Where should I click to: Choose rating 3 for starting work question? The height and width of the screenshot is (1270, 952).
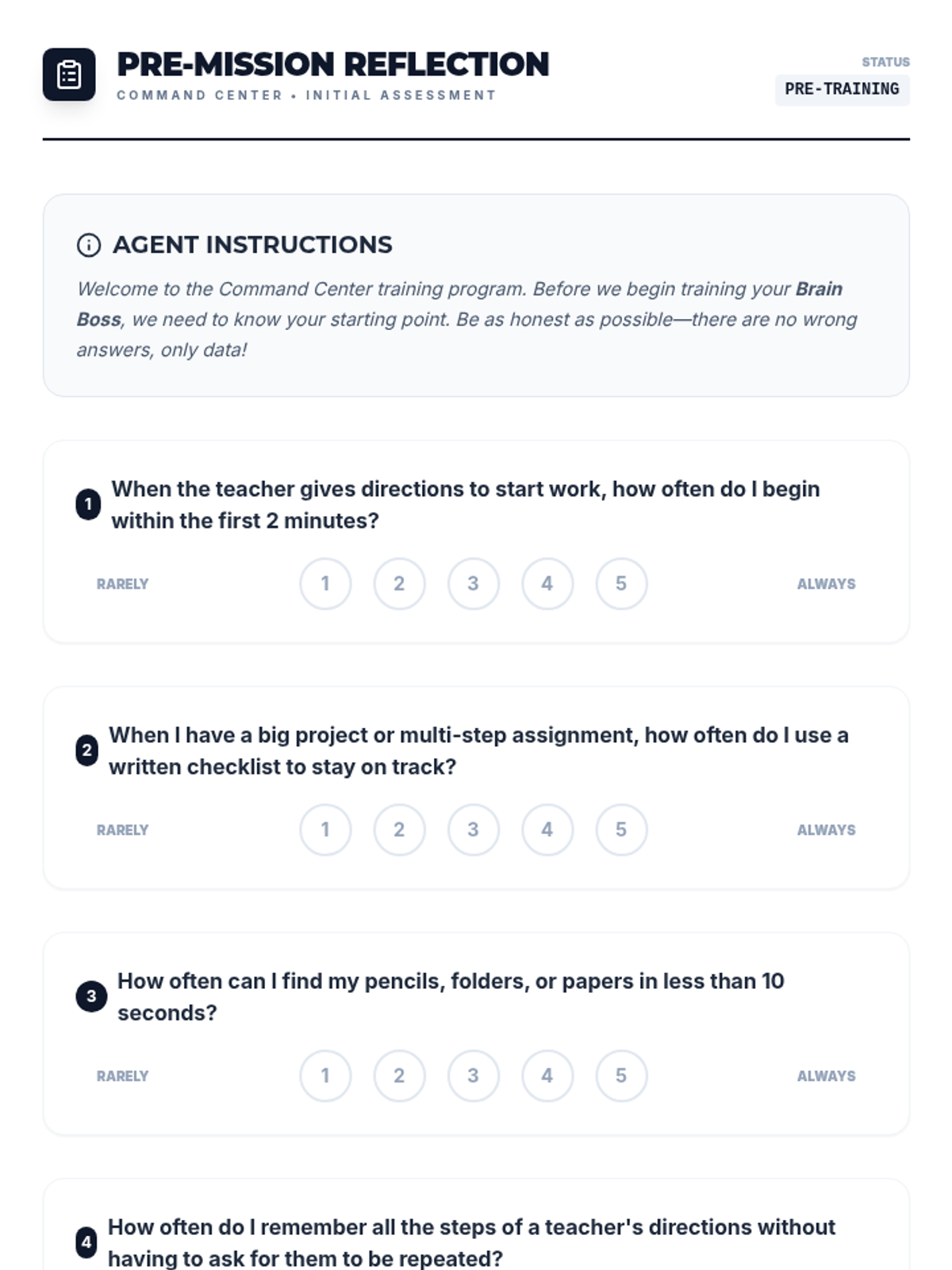[x=474, y=583]
